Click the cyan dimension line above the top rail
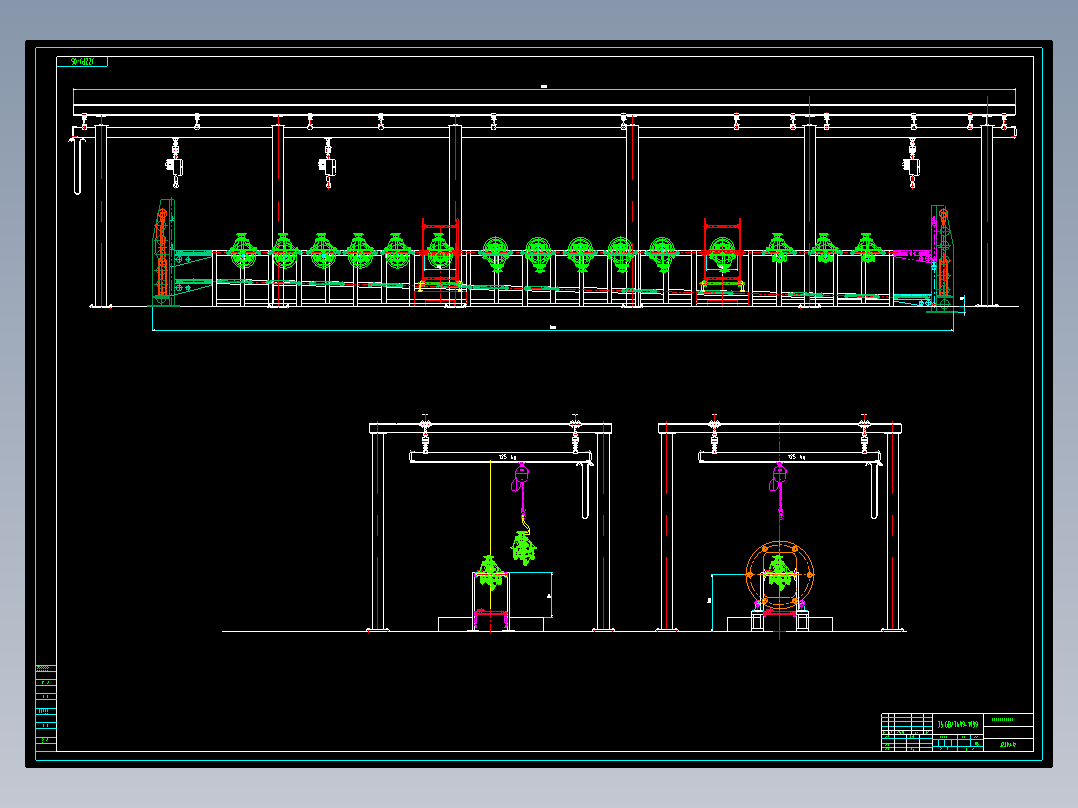The width and height of the screenshot is (1078, 808). pos(544,89)
